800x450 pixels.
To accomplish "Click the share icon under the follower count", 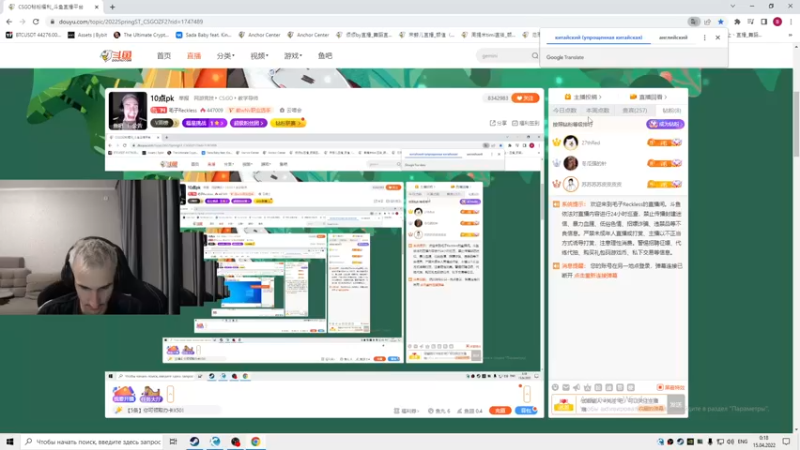I will (x=498, y=123).
